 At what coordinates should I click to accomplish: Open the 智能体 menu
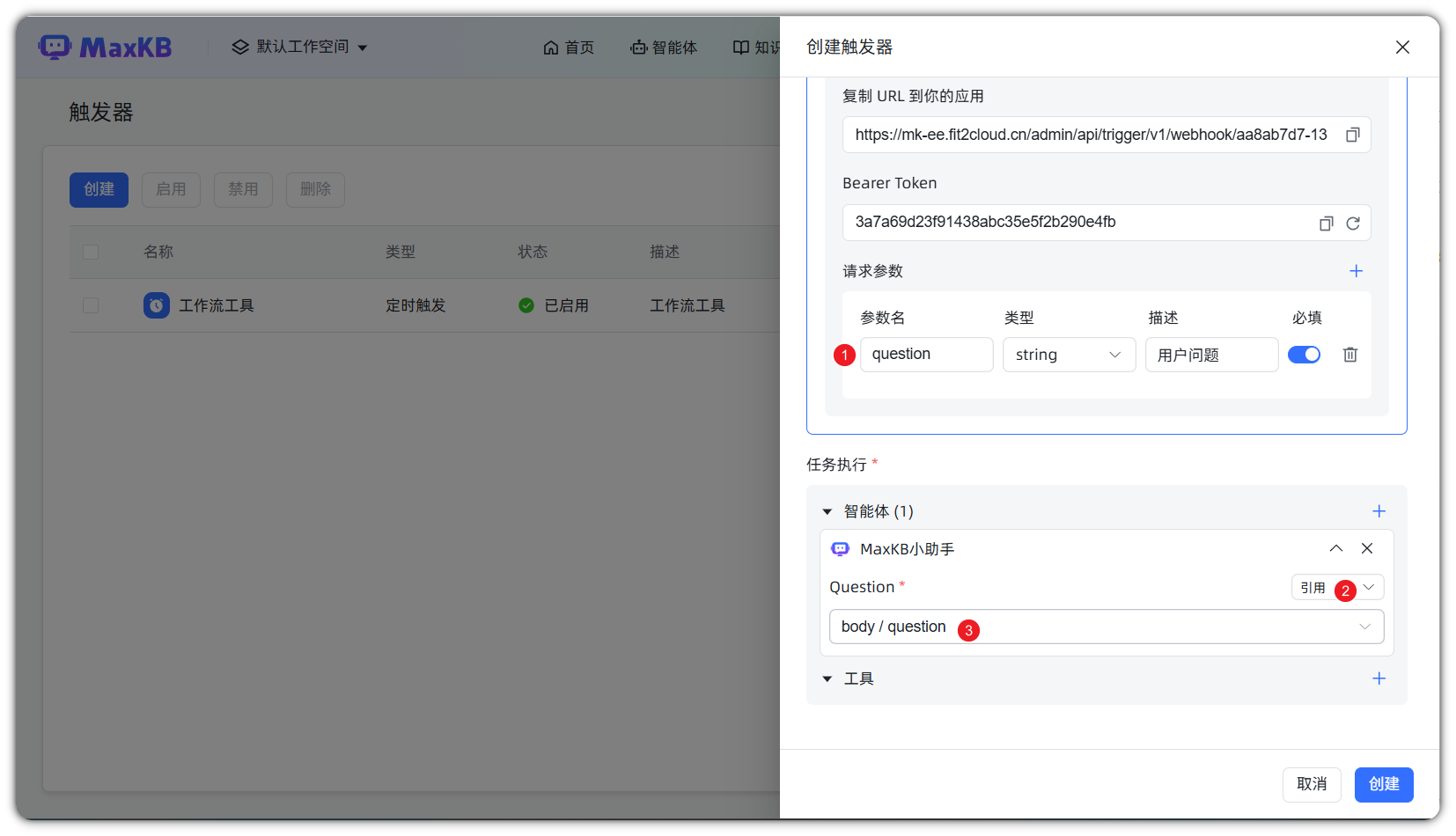coord(664,48)
